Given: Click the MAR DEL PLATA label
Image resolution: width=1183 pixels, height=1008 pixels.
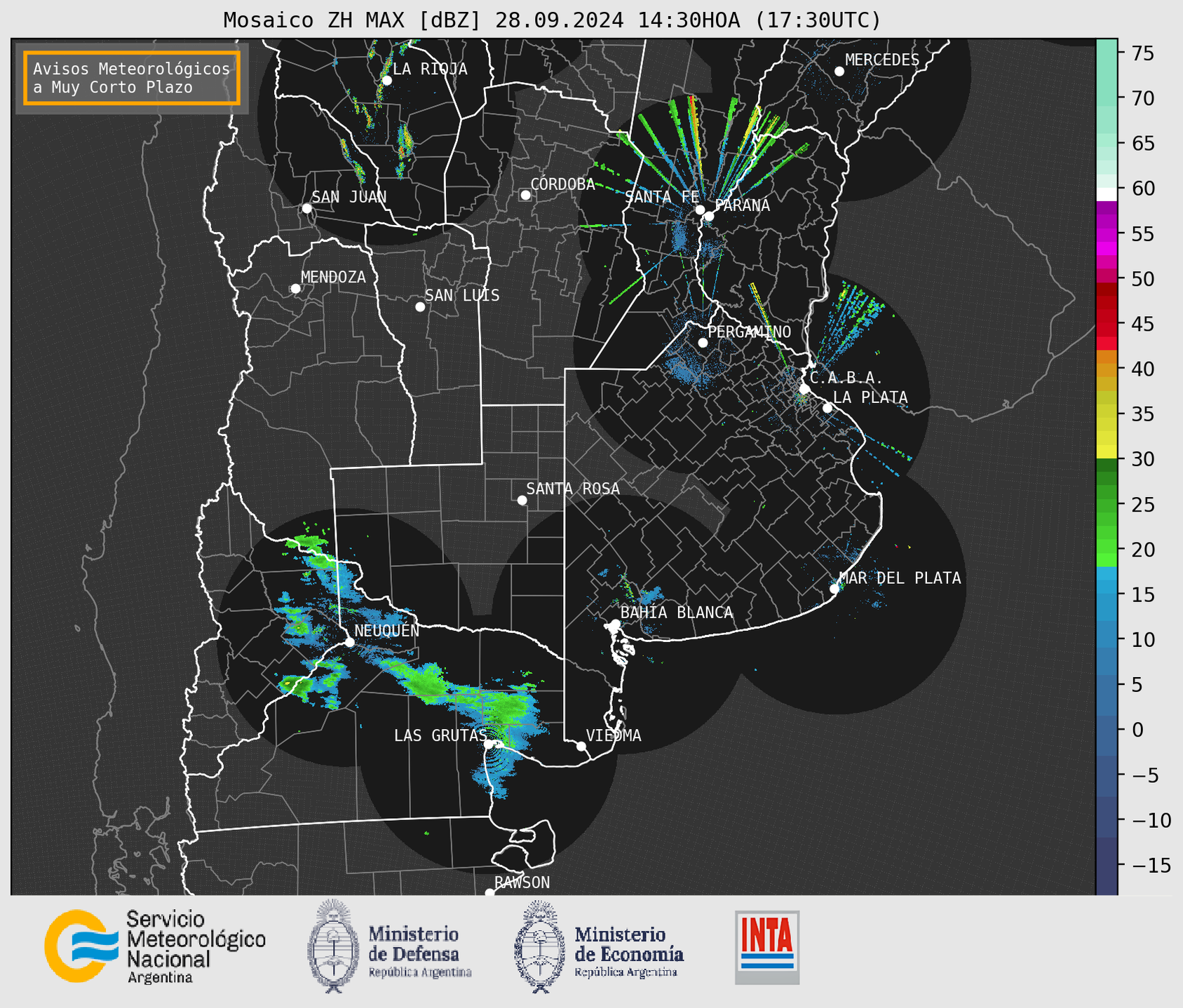Looking at the screenshot, I should point(900,578).
